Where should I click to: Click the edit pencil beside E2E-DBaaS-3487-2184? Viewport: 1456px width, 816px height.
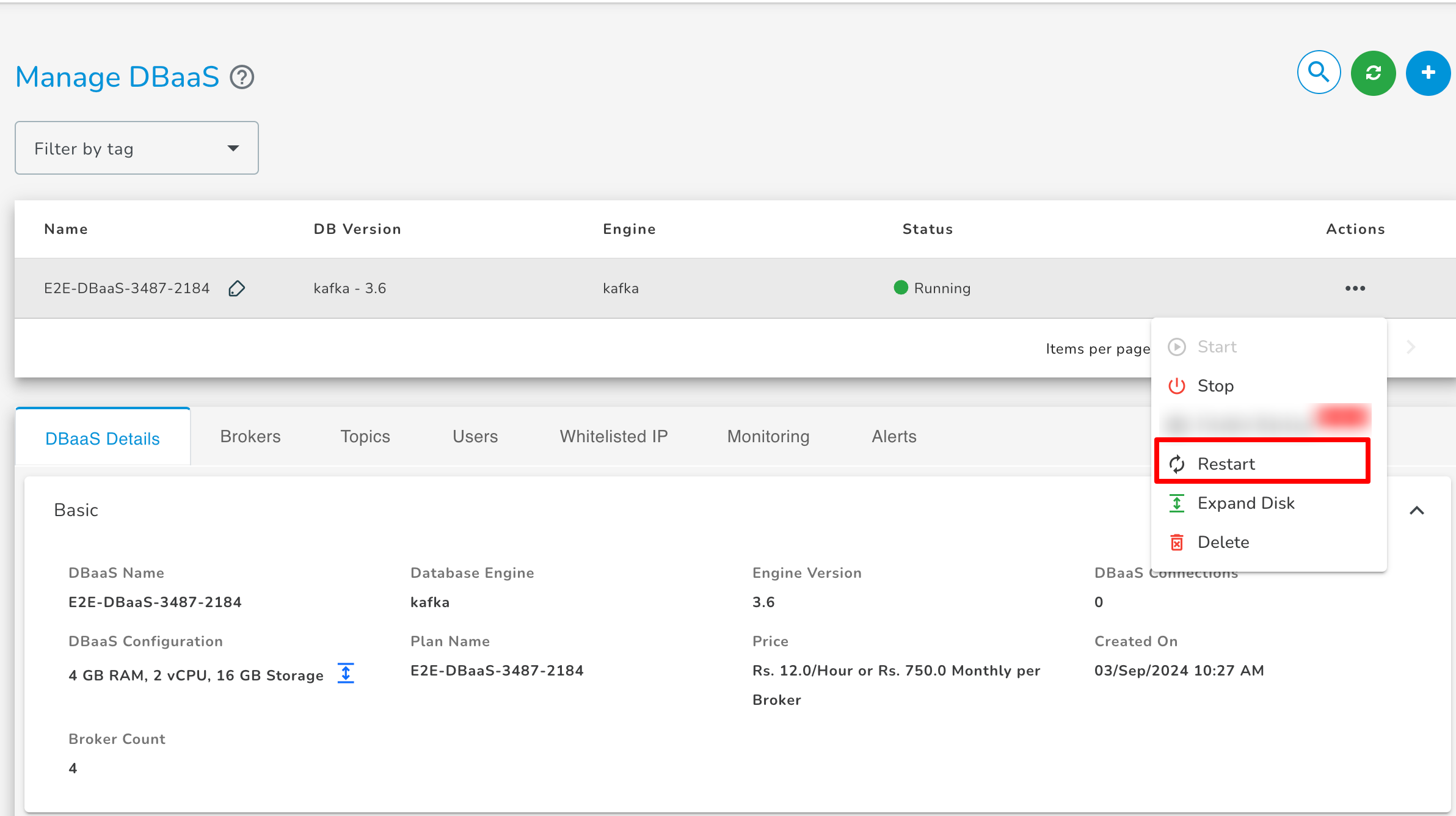[237, 288]
